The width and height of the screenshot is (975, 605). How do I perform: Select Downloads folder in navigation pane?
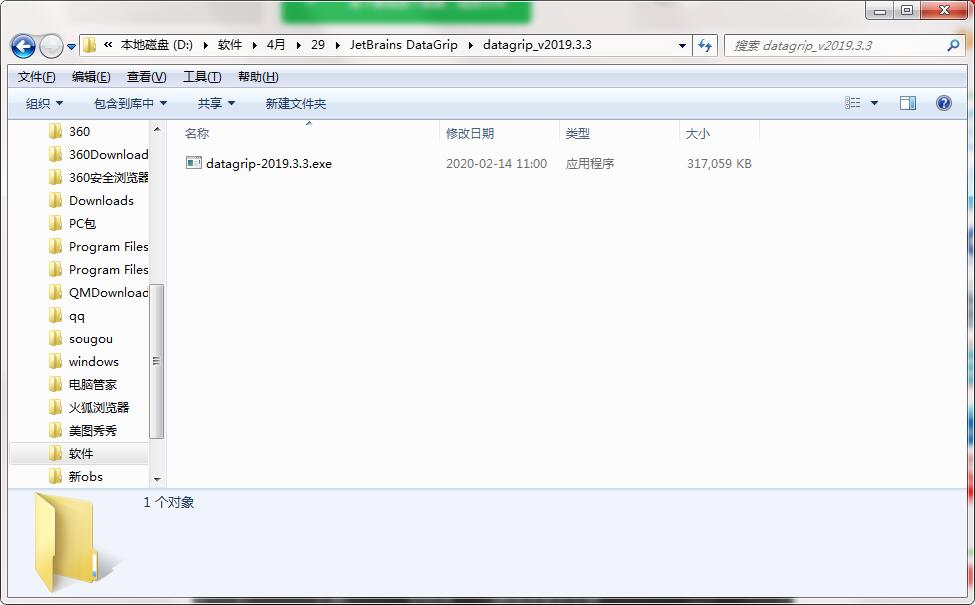pos(101,200)
